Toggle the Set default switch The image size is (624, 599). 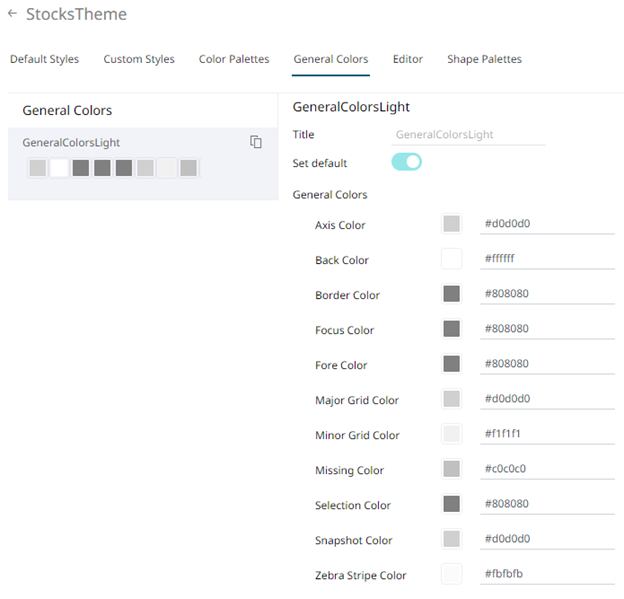(x=406, y=162)
